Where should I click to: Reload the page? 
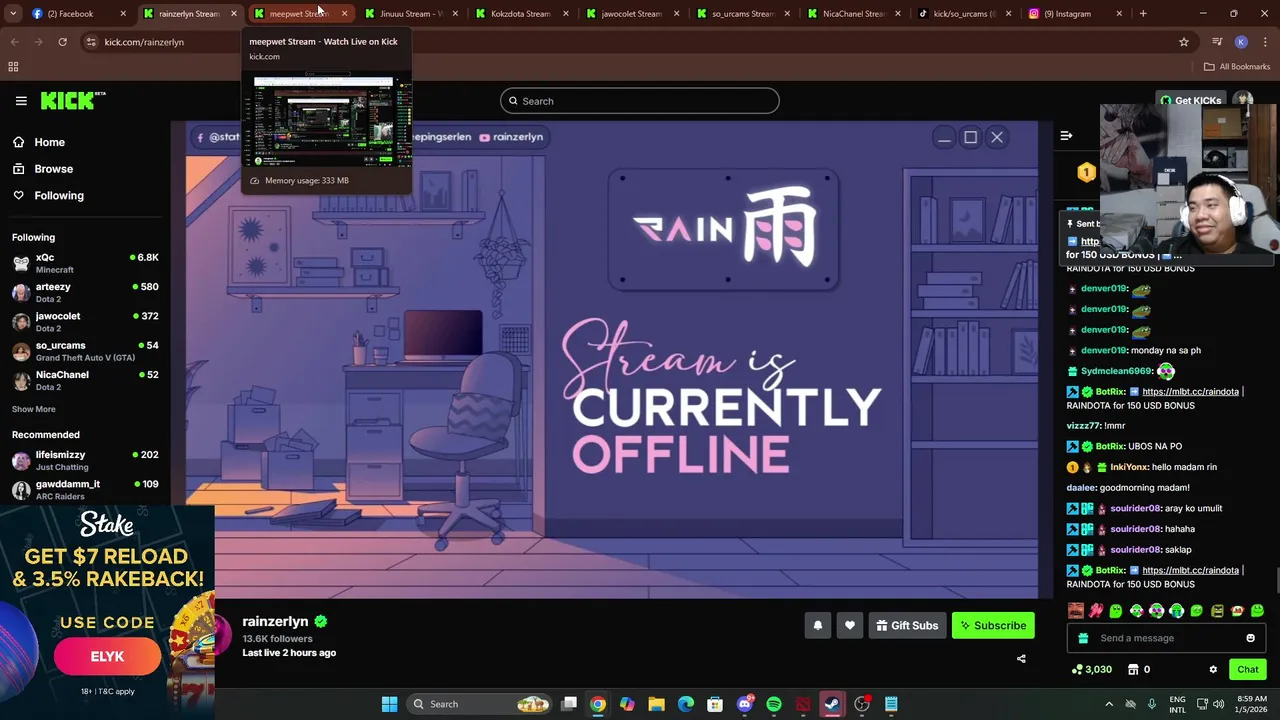coord(62,42)
